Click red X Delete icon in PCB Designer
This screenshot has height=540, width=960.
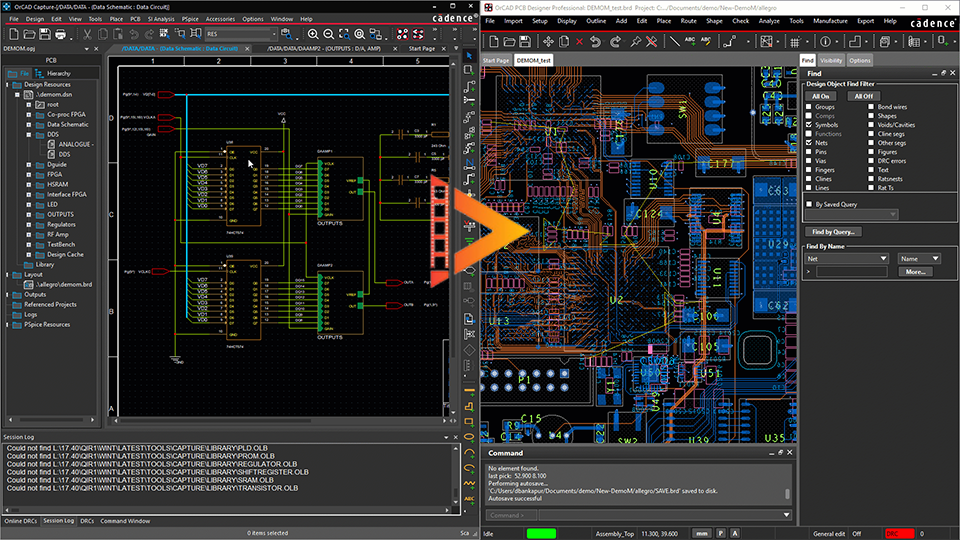pyautogui.click(x=579, y=42)
